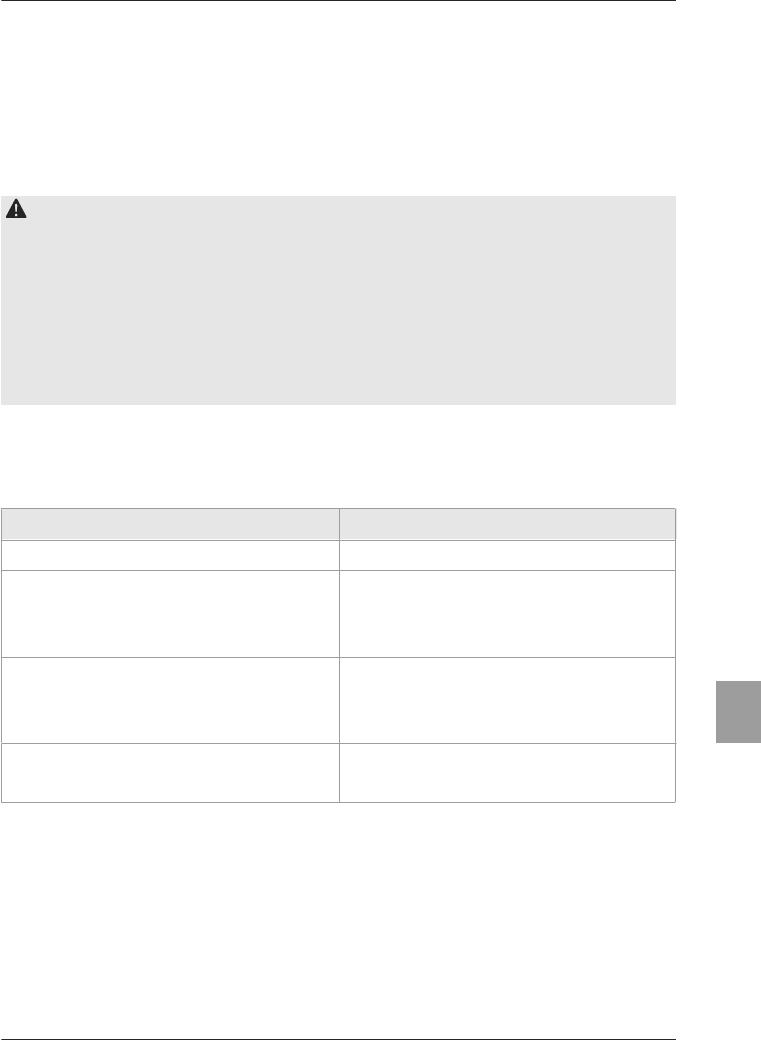
Task: Select the third body row's right cell
Action: coord(508,700)
